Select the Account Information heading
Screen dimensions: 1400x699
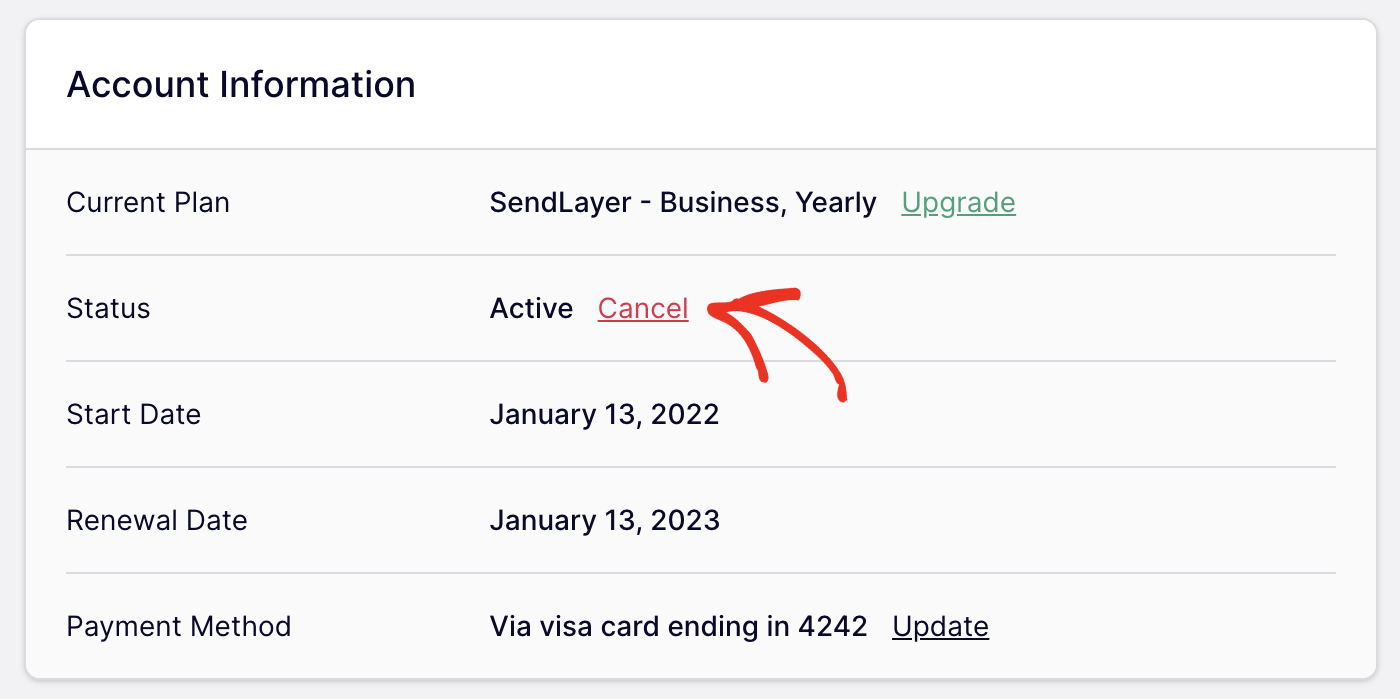click(x=240, y=84)
